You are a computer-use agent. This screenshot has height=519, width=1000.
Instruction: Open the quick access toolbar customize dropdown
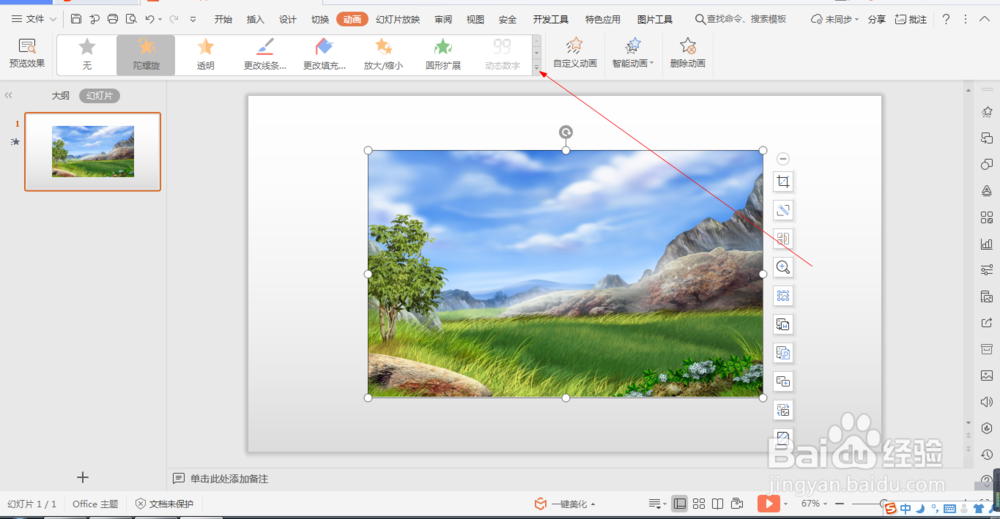coord(193,20)
